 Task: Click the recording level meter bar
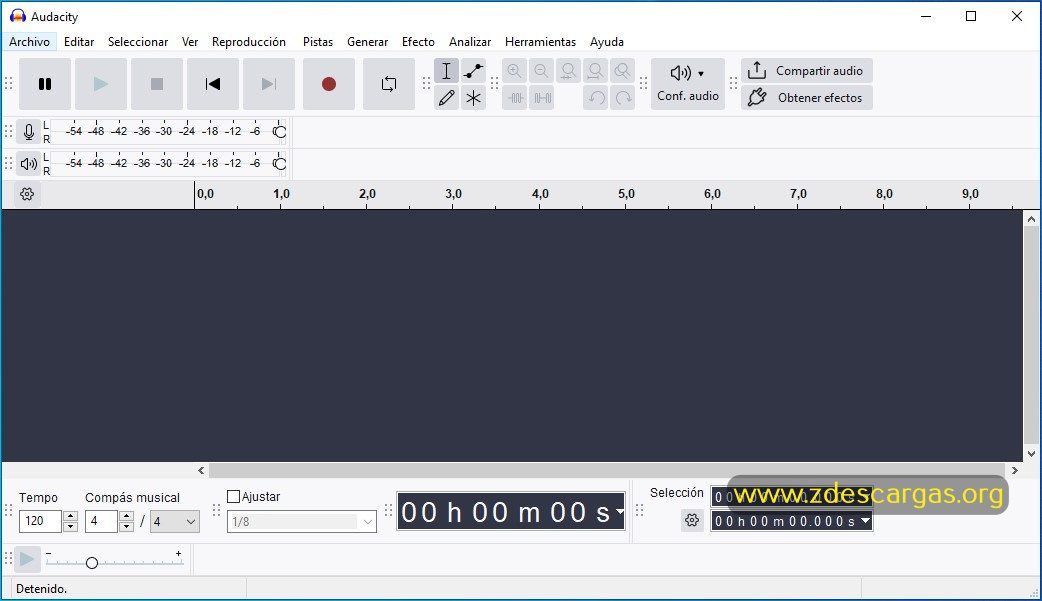click(168, 132)
